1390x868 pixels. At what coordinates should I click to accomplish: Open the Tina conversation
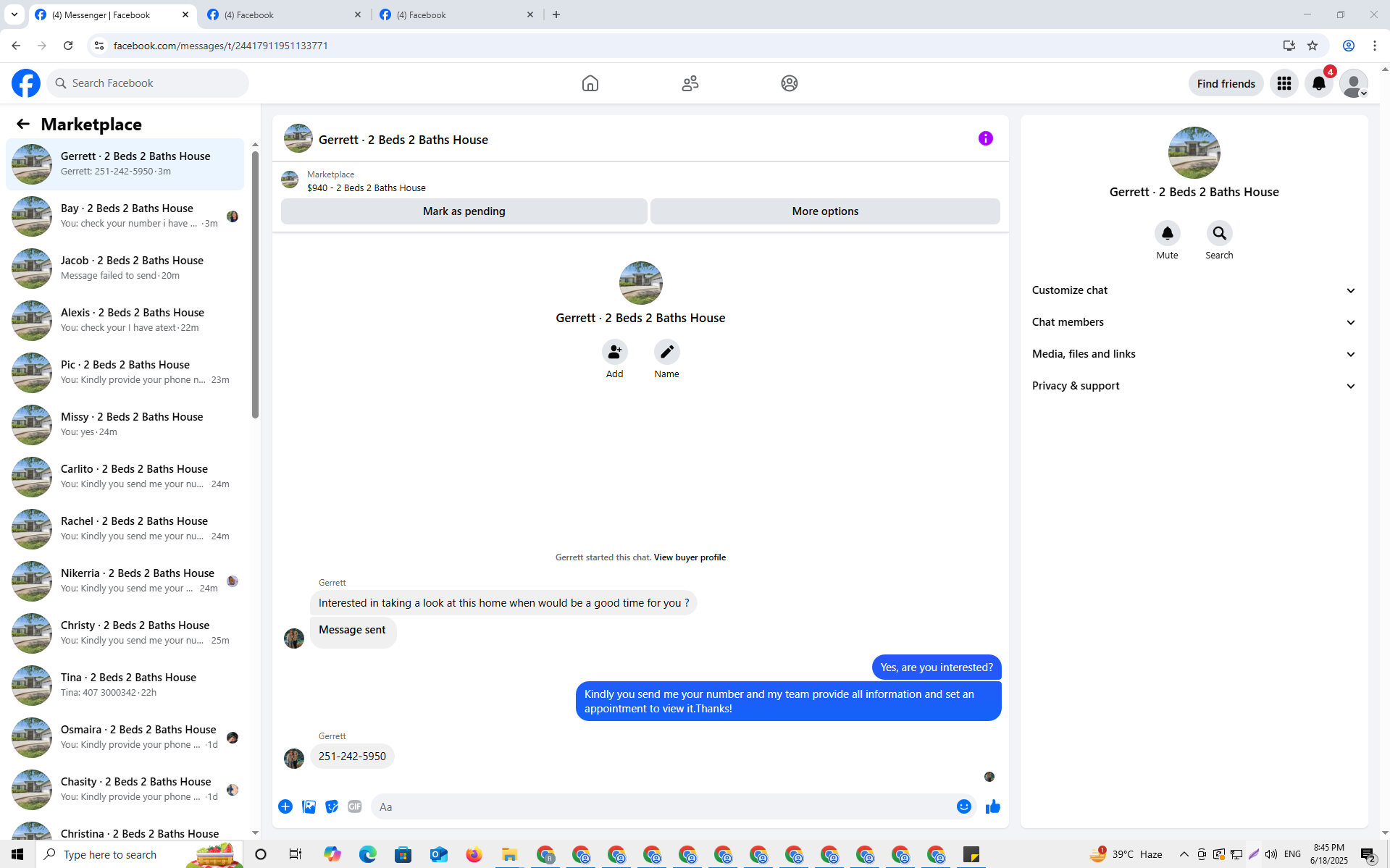pos(125,686)
